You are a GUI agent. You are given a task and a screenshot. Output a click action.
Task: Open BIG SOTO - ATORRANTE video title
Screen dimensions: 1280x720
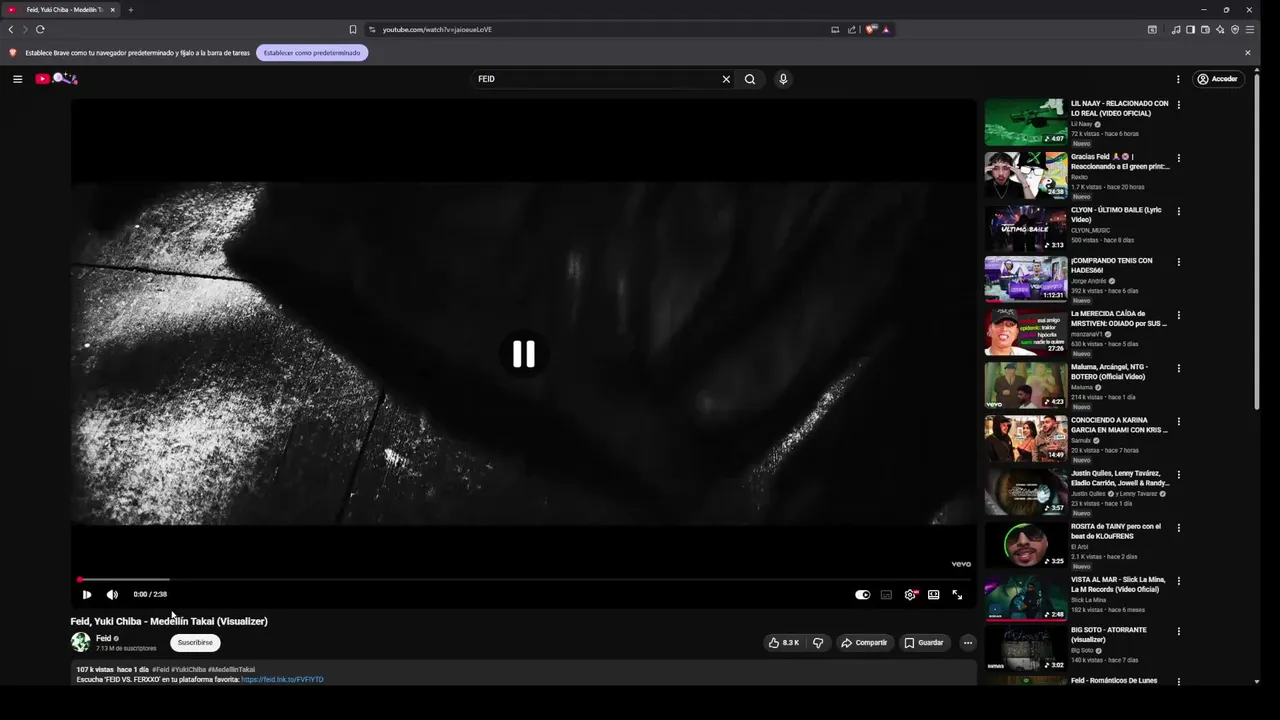click(1109, 635)
